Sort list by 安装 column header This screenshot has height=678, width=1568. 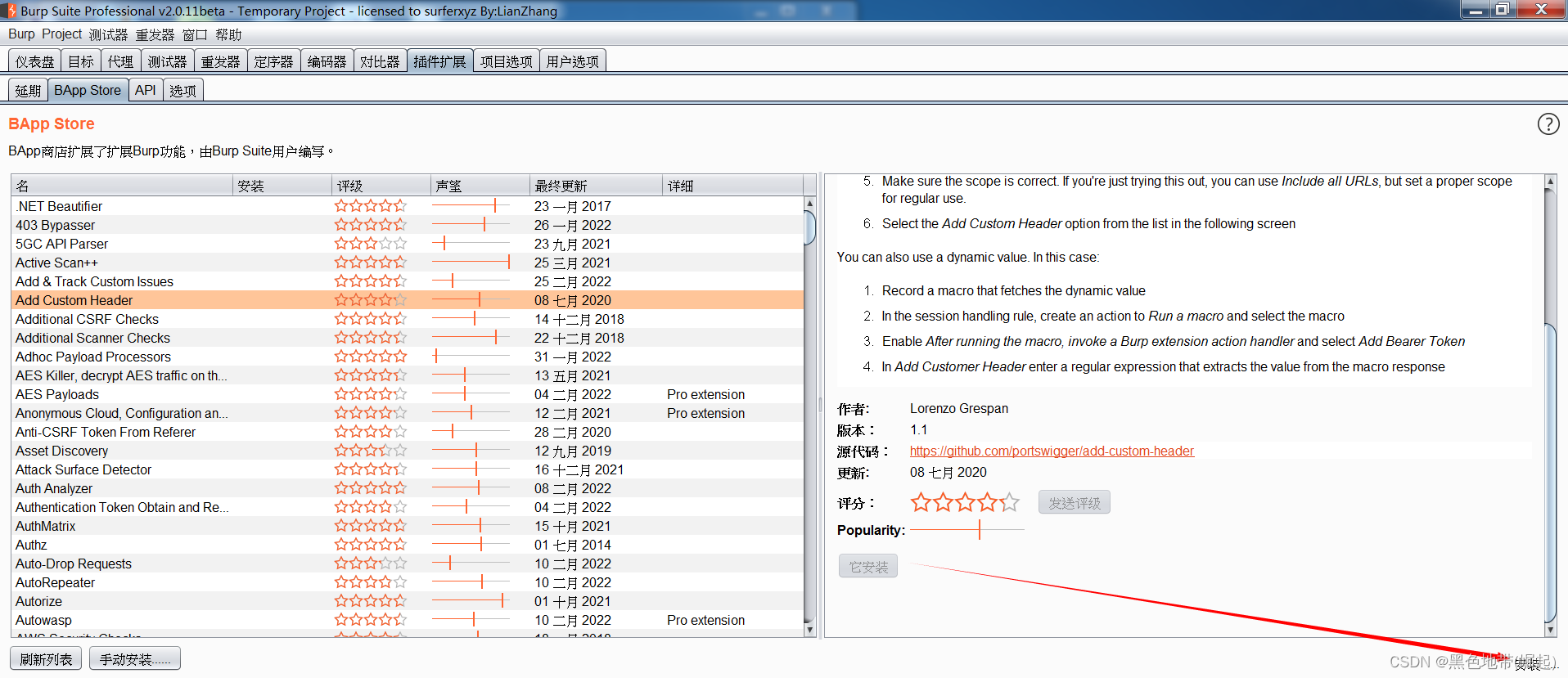tap(282, 186)
